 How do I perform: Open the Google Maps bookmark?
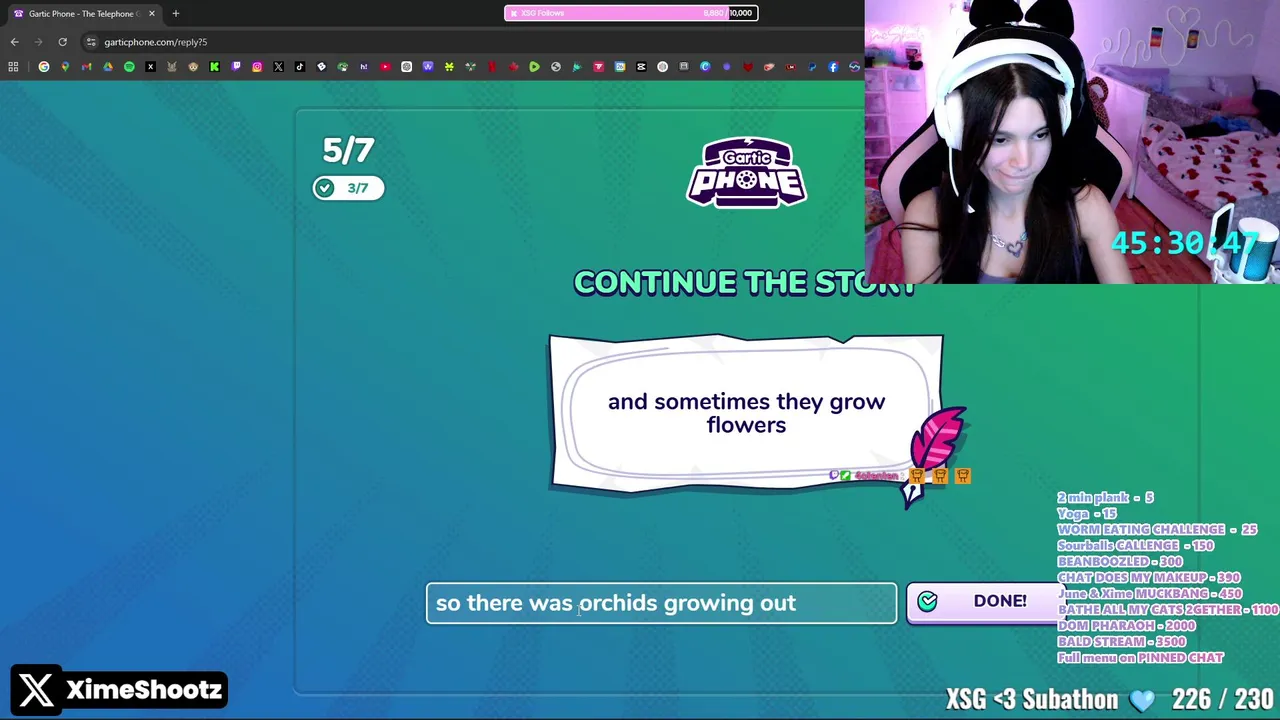coord(65,67)
